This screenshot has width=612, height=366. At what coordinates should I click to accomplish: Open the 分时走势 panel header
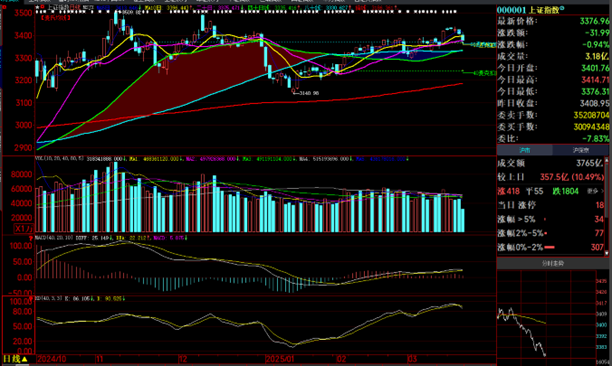(x=552, y=264)
